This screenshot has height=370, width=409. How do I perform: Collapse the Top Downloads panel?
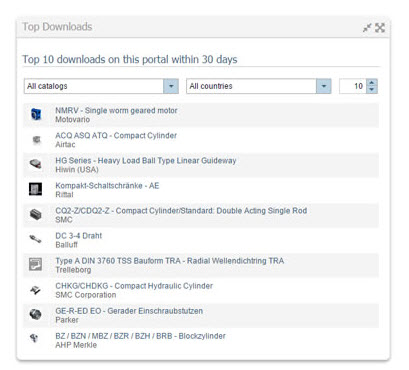pos(367,28)
